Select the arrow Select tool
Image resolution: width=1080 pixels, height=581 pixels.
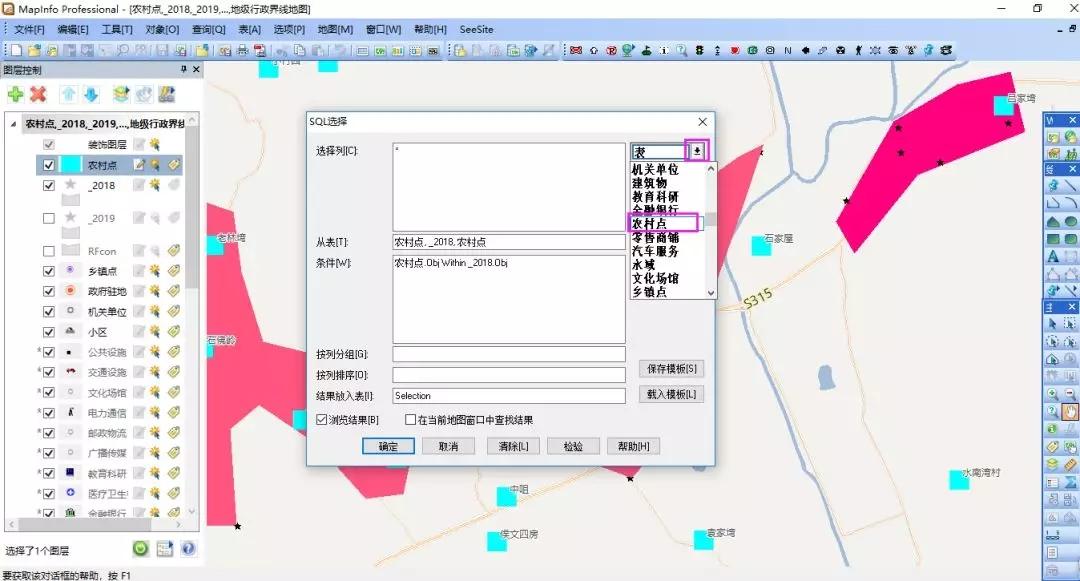pyautogui.click(x=1052, y=323)
